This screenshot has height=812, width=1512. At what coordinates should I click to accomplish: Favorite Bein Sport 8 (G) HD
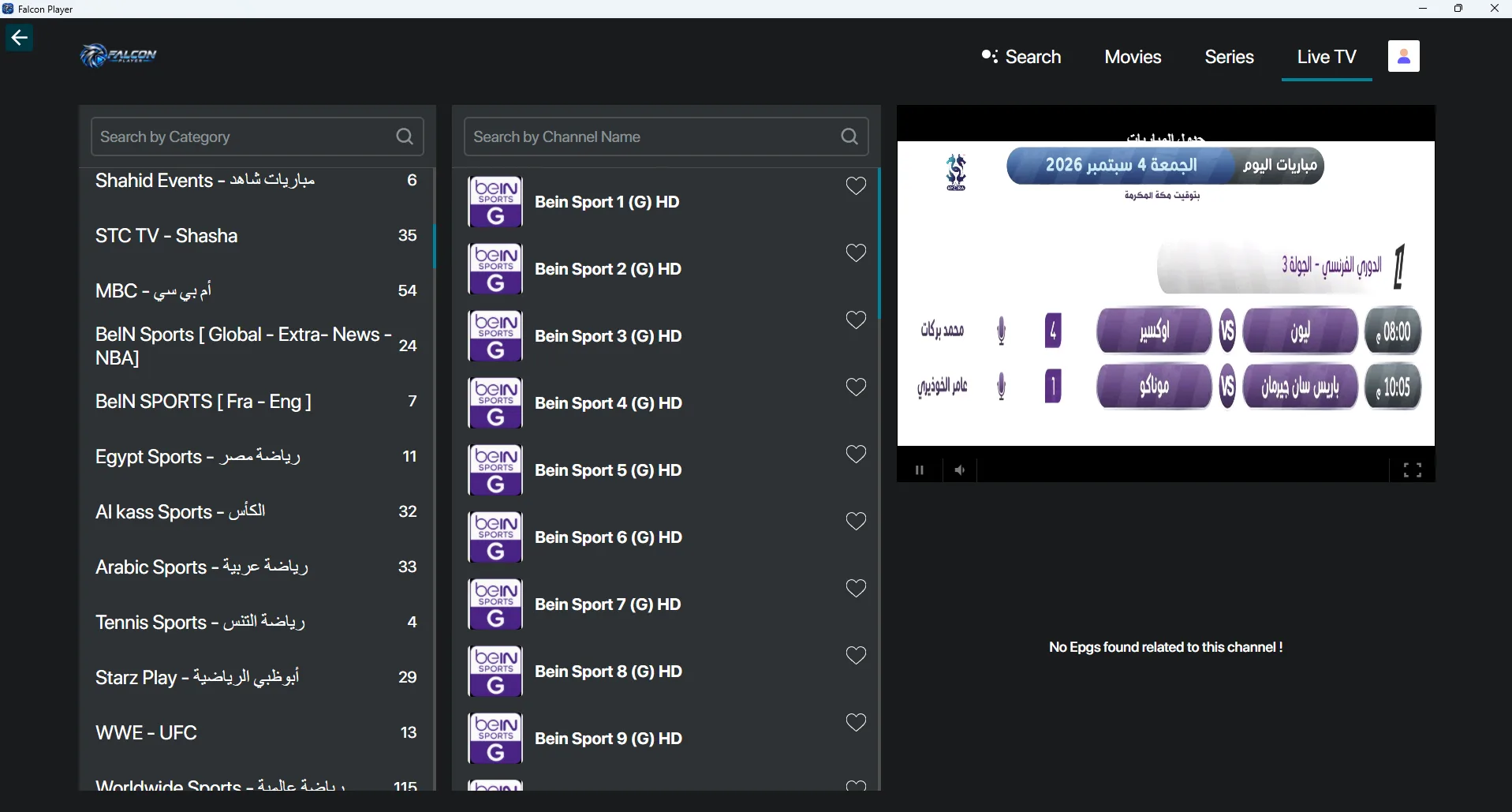point(856,656)
